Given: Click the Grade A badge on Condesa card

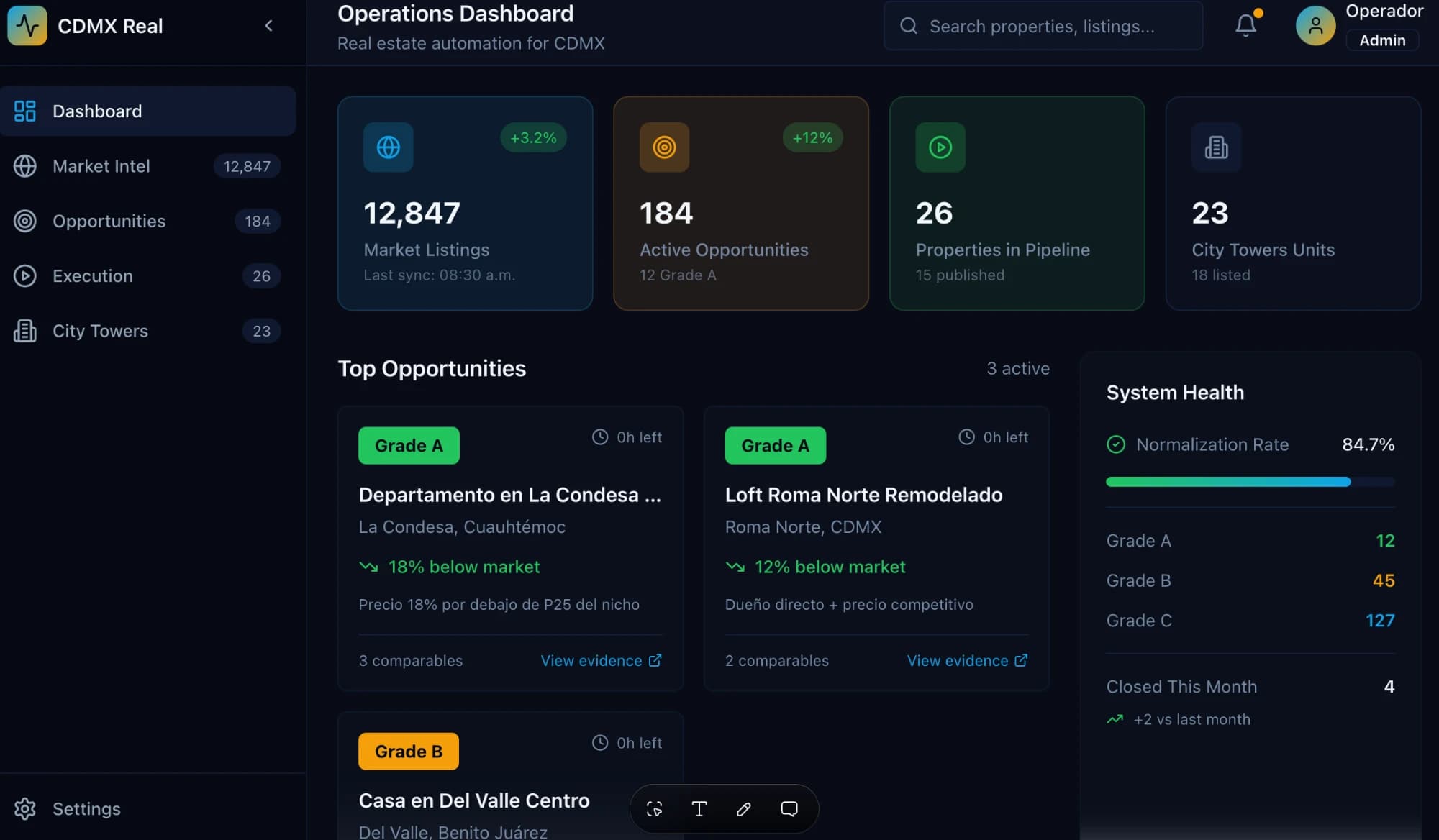Looking at the screenshot, I should [409, 446].
